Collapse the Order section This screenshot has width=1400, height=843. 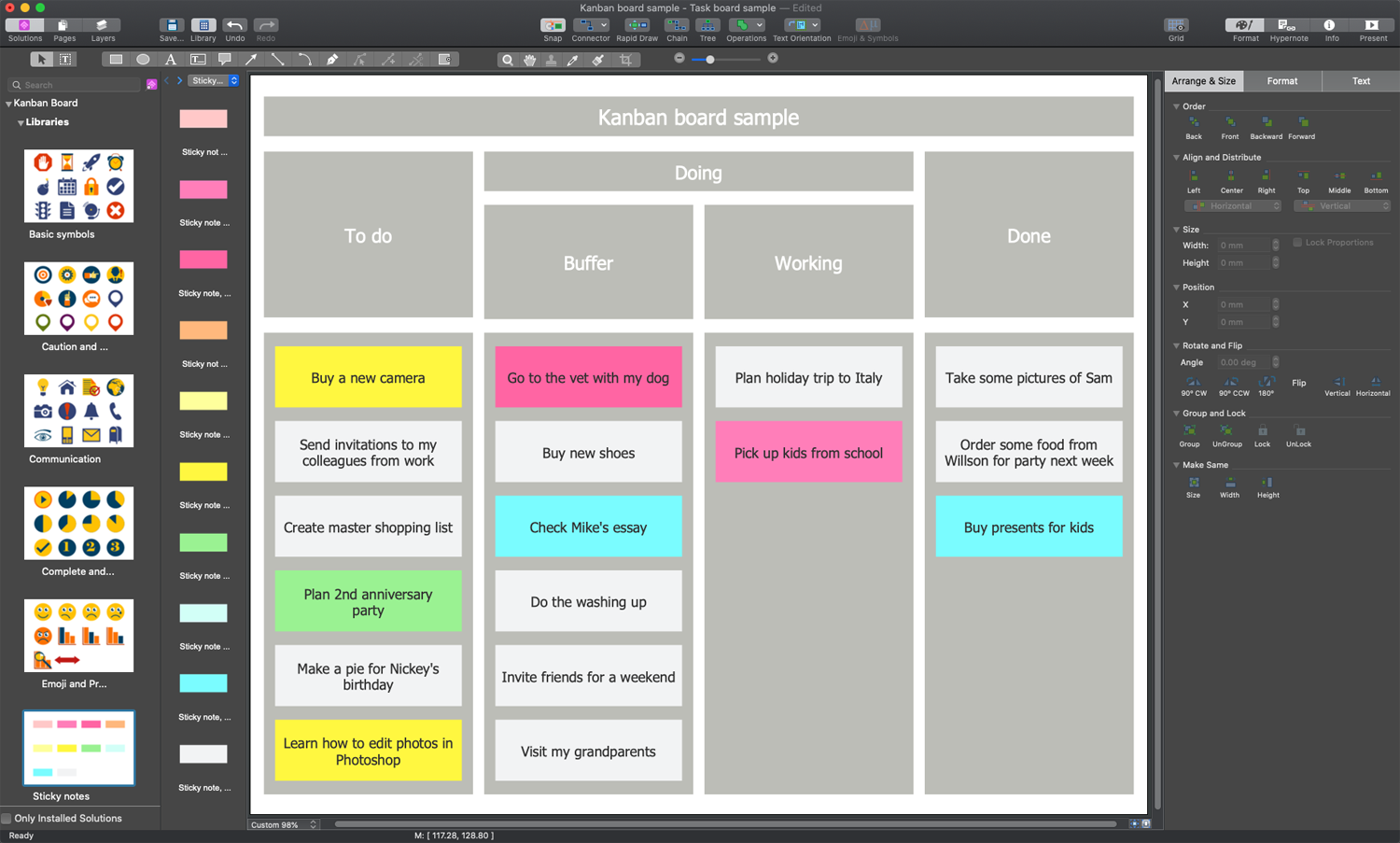pyautogui.click(x=1176, y=106)
